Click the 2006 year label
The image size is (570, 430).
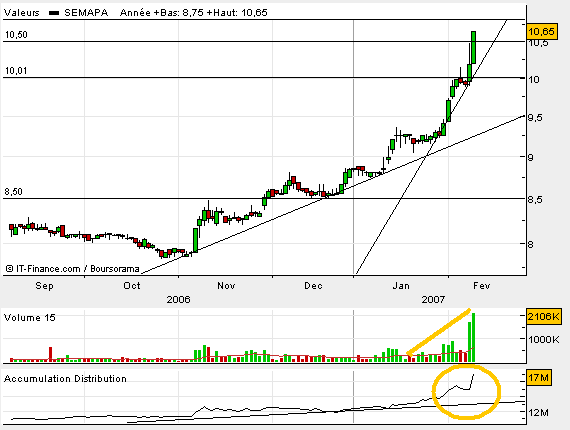tap(178, 300)
